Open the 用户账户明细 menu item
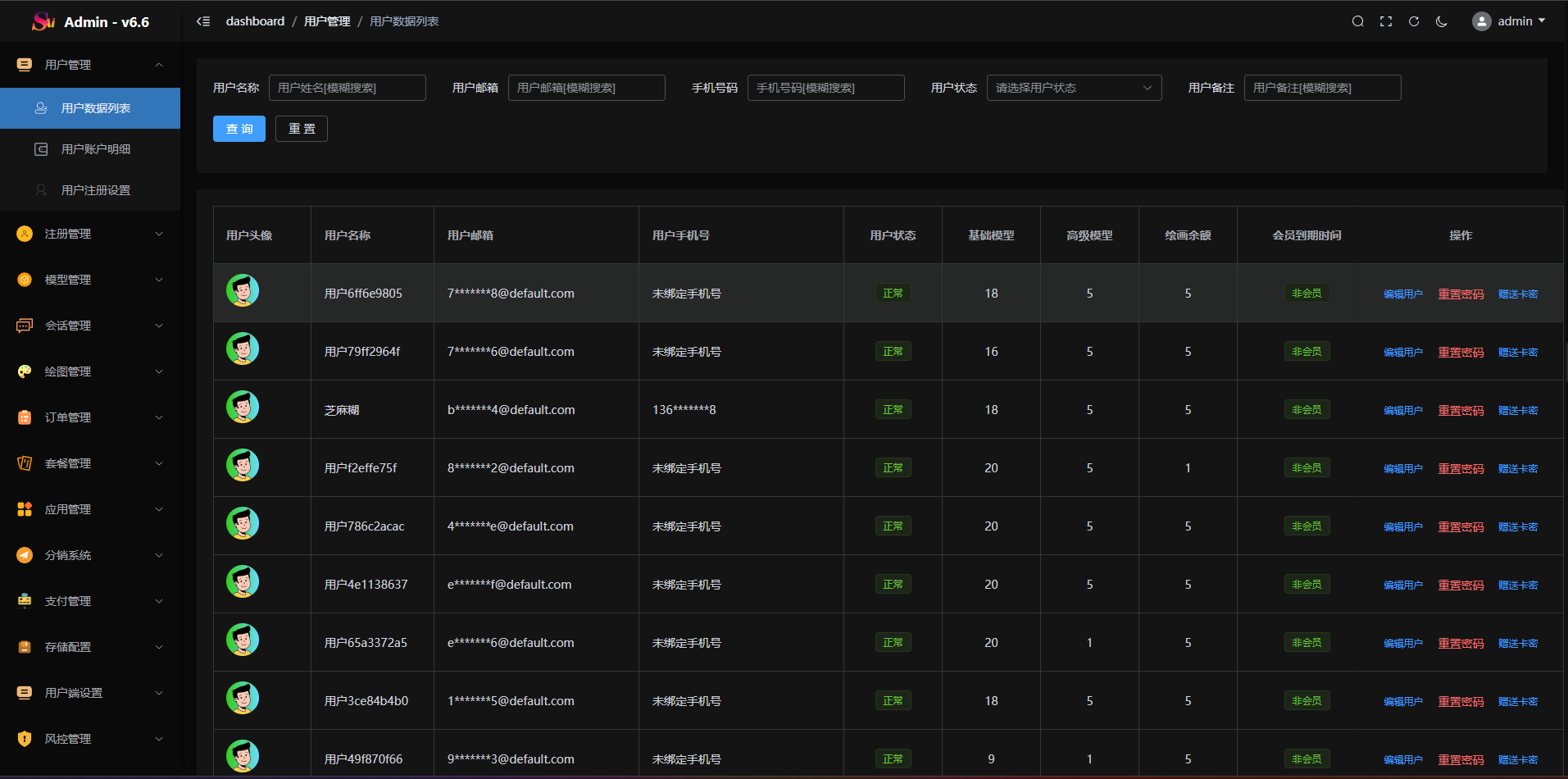 click(90, 149)
